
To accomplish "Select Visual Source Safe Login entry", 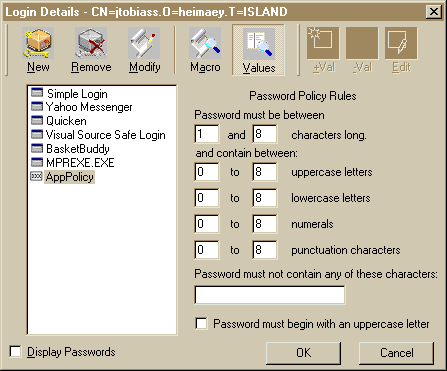I will pyautogui.click(x=105, y=135).
